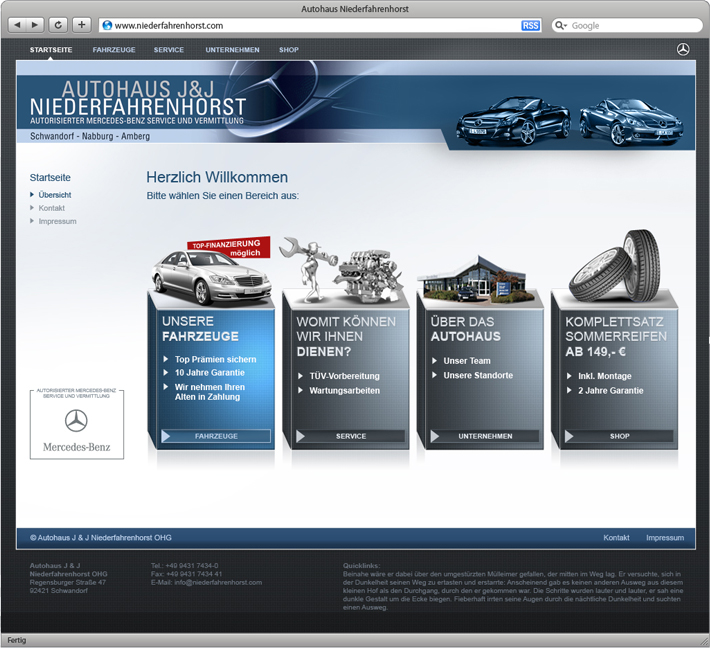
Task: Click the Autohaus J&J Niederfahrenhorst header logo
Action: pos(138,103)
